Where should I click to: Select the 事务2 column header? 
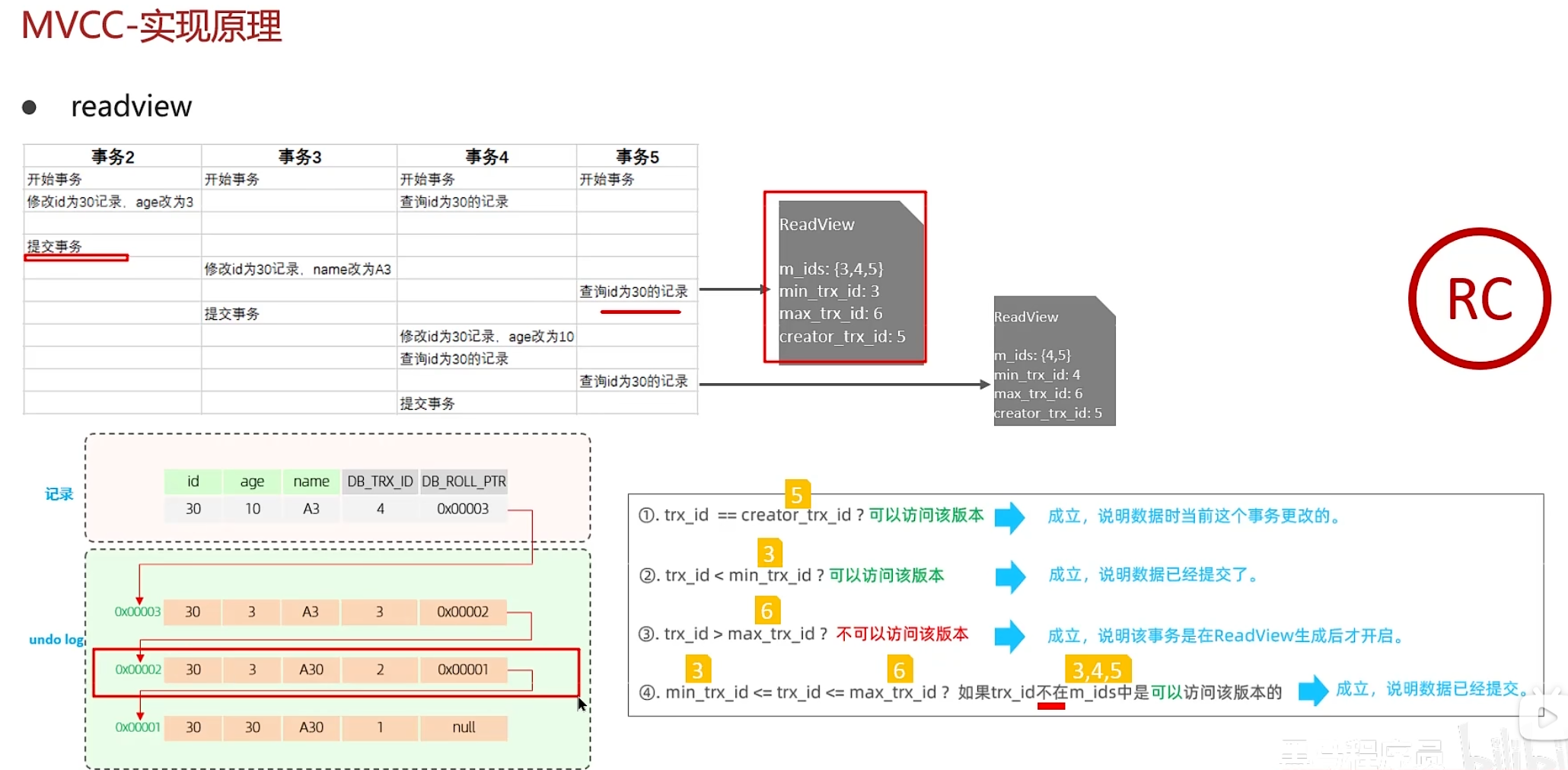tap(113, 156)
